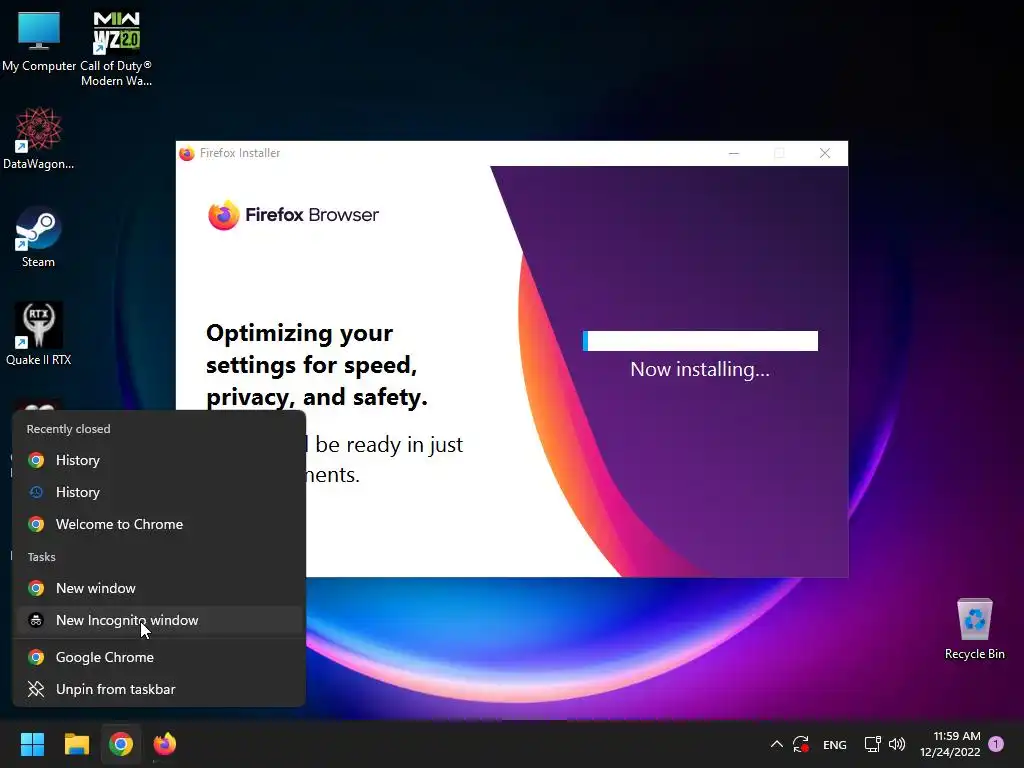Open the volume speaker icon

pos(897,744)
